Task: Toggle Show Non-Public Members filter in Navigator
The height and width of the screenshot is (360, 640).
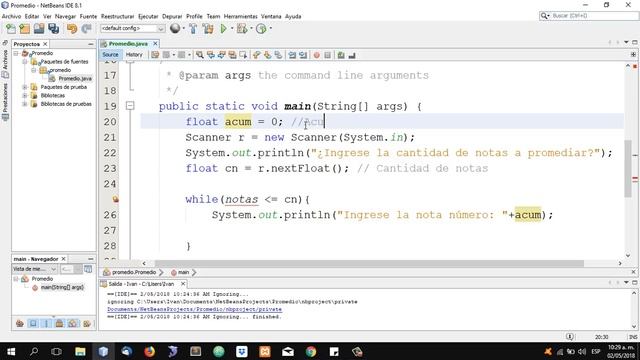Action: click(59, 324)
